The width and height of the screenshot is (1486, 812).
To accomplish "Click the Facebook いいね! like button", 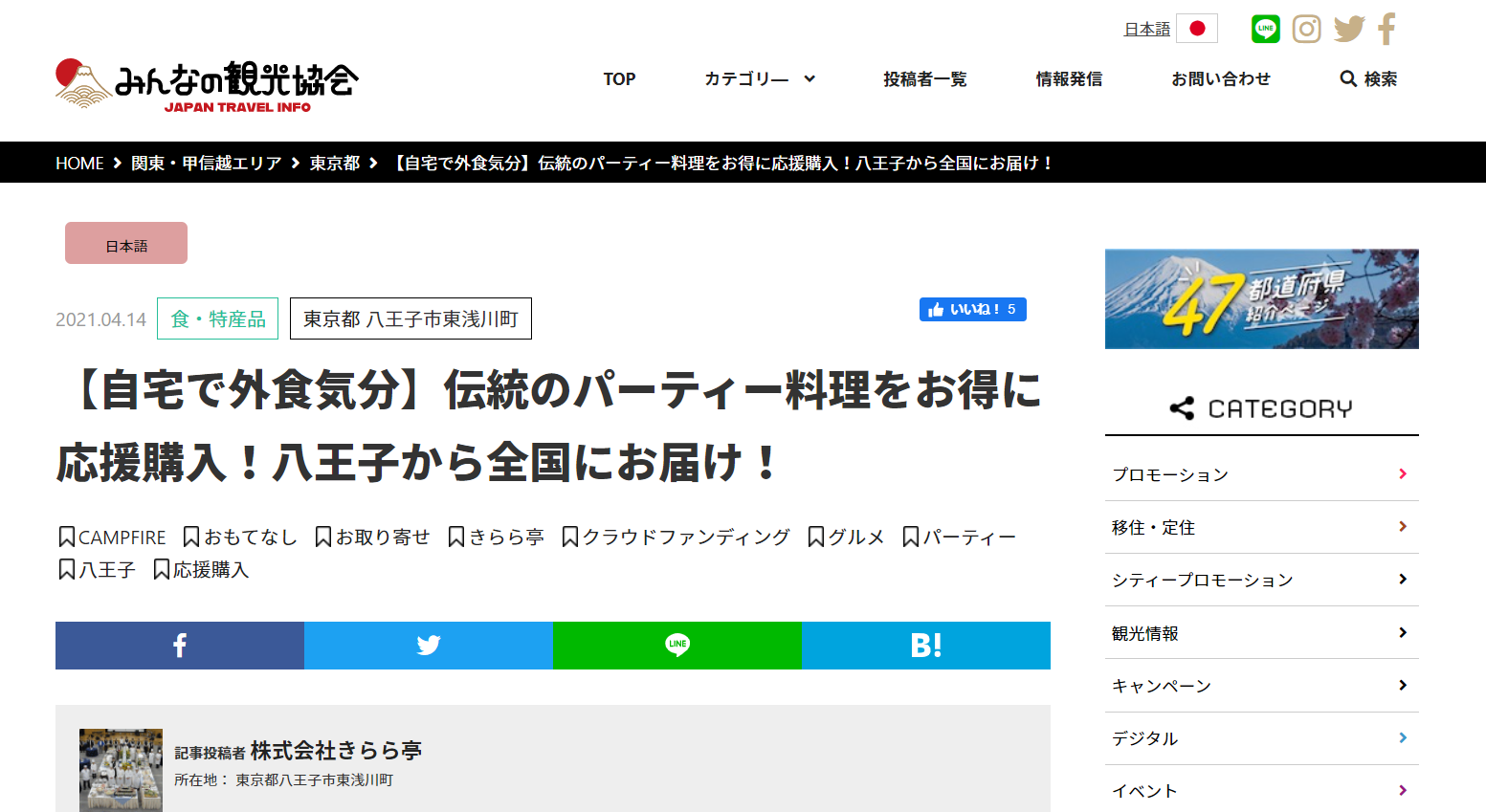I will click(972, 310).
